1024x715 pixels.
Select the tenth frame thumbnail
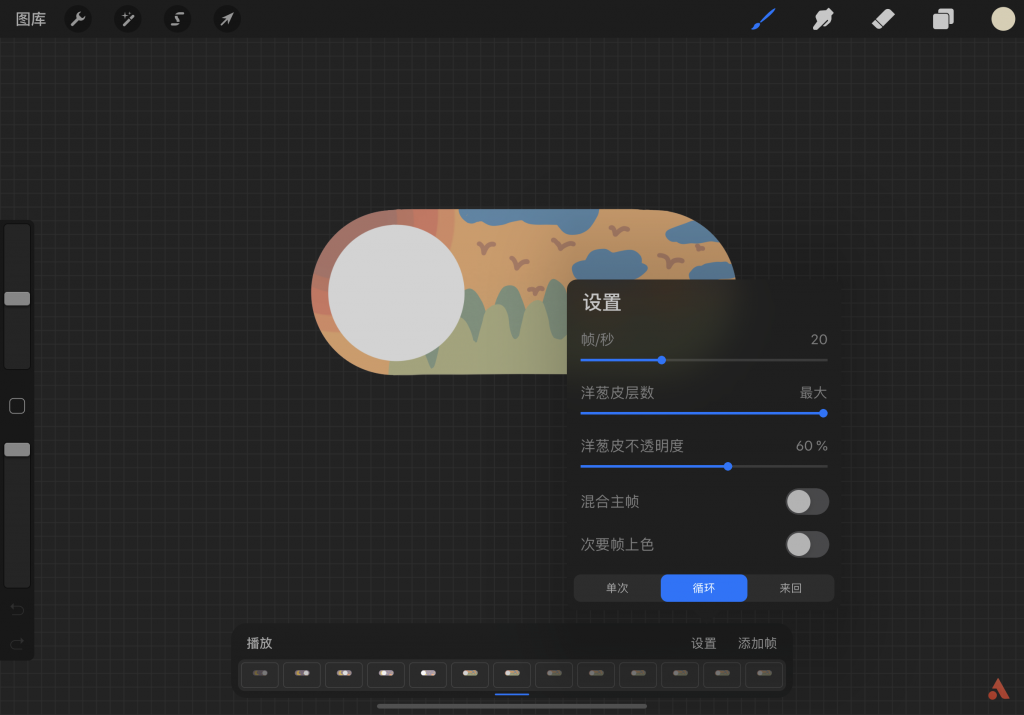point(638,675)
